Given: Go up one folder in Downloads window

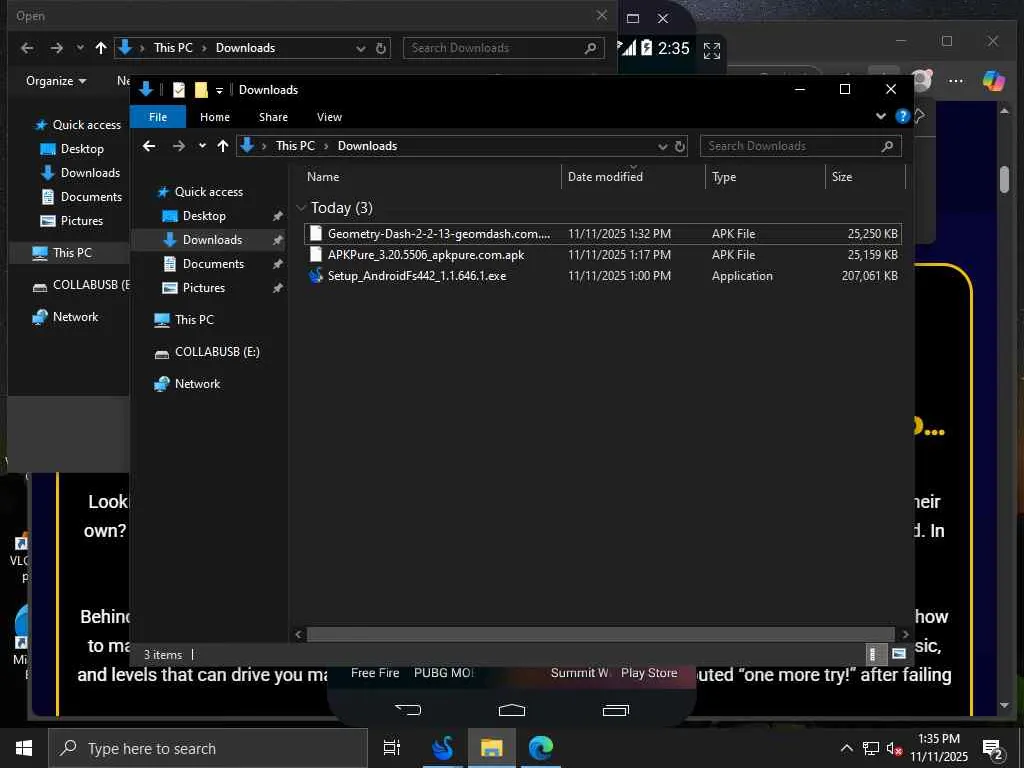Looking at the screenshot, I should (x=223, y=146).
